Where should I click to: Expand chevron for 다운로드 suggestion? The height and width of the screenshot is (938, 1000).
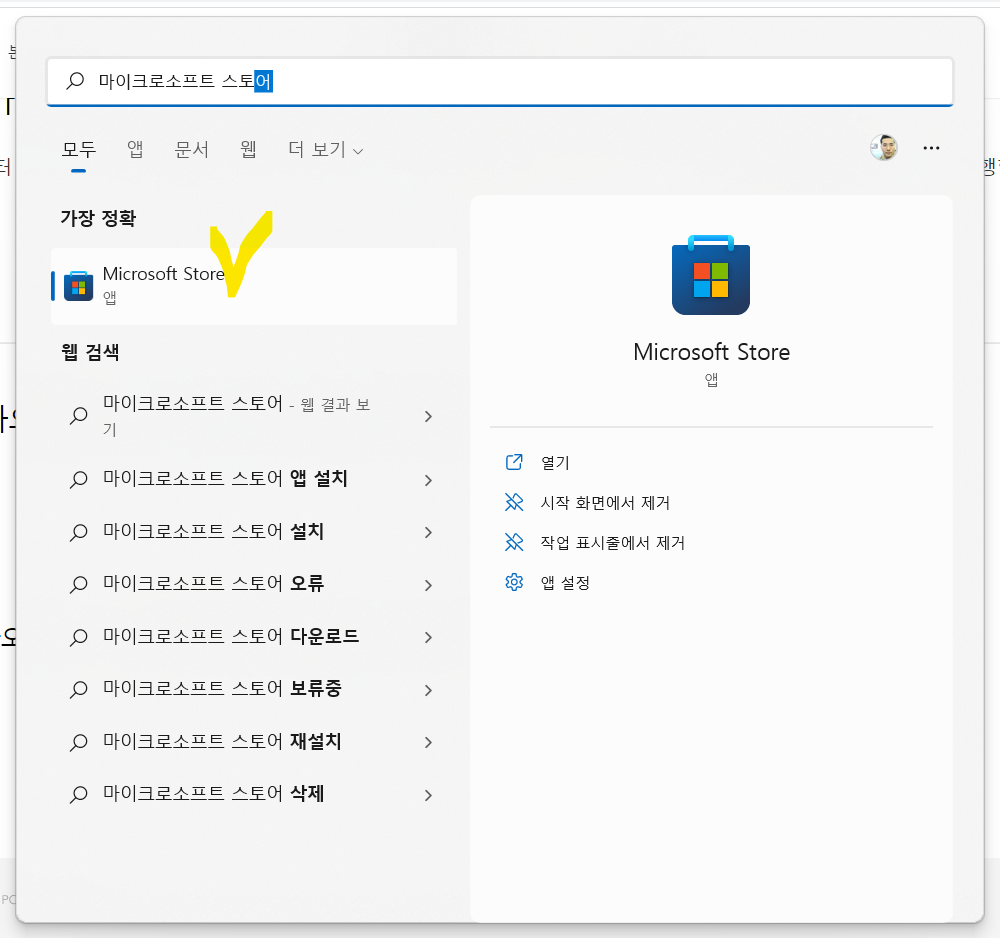[429, 638]
